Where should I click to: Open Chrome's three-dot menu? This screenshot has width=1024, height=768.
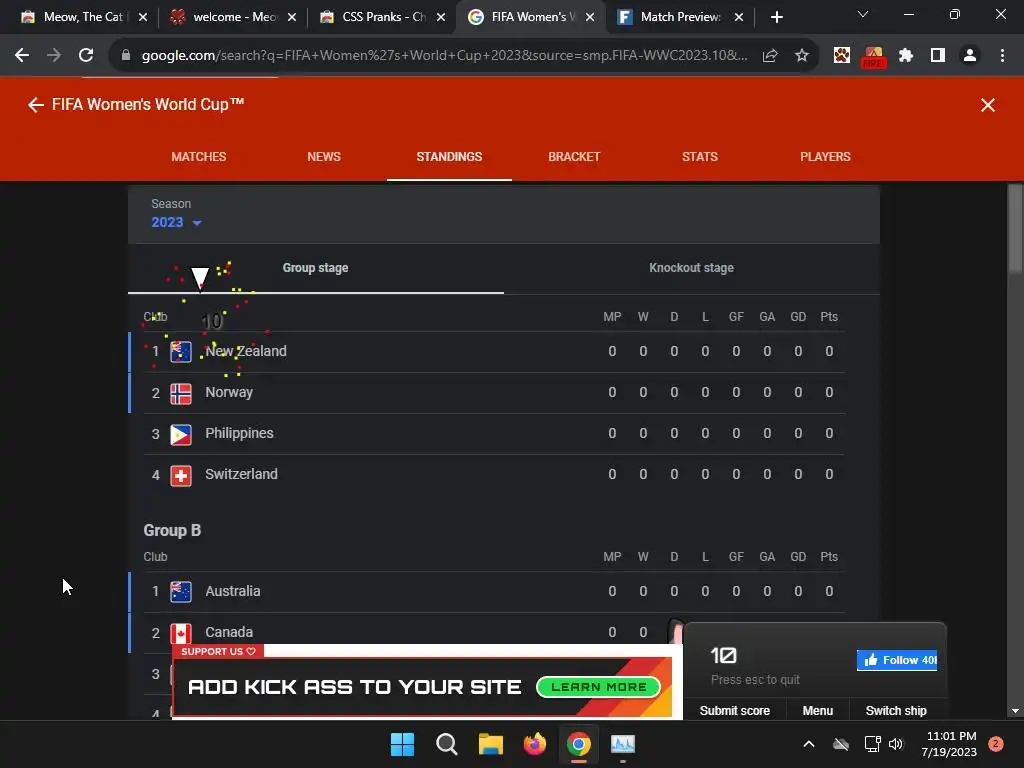(1002, 56)
